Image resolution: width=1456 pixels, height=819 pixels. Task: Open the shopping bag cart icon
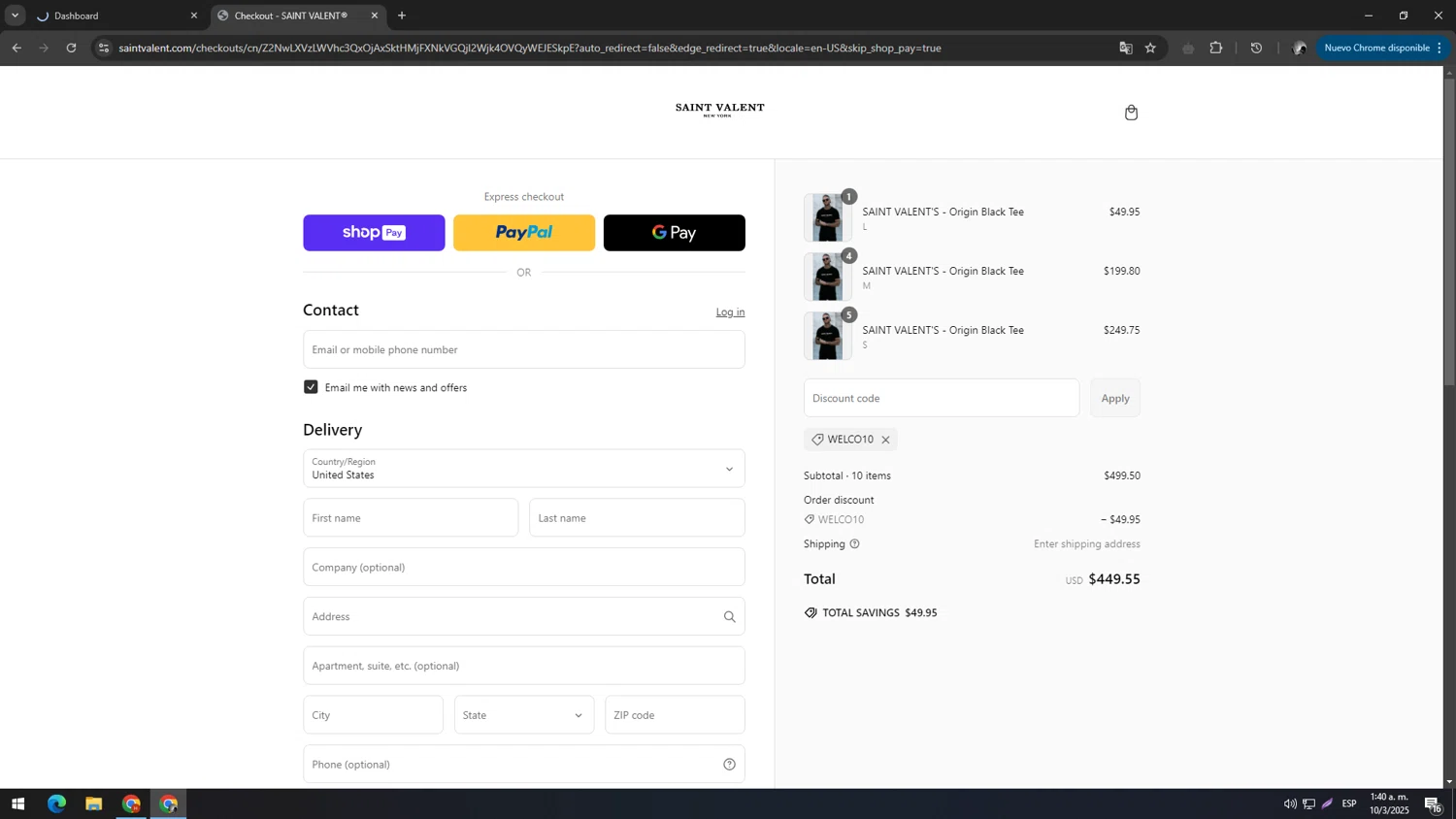point(1131,113)
